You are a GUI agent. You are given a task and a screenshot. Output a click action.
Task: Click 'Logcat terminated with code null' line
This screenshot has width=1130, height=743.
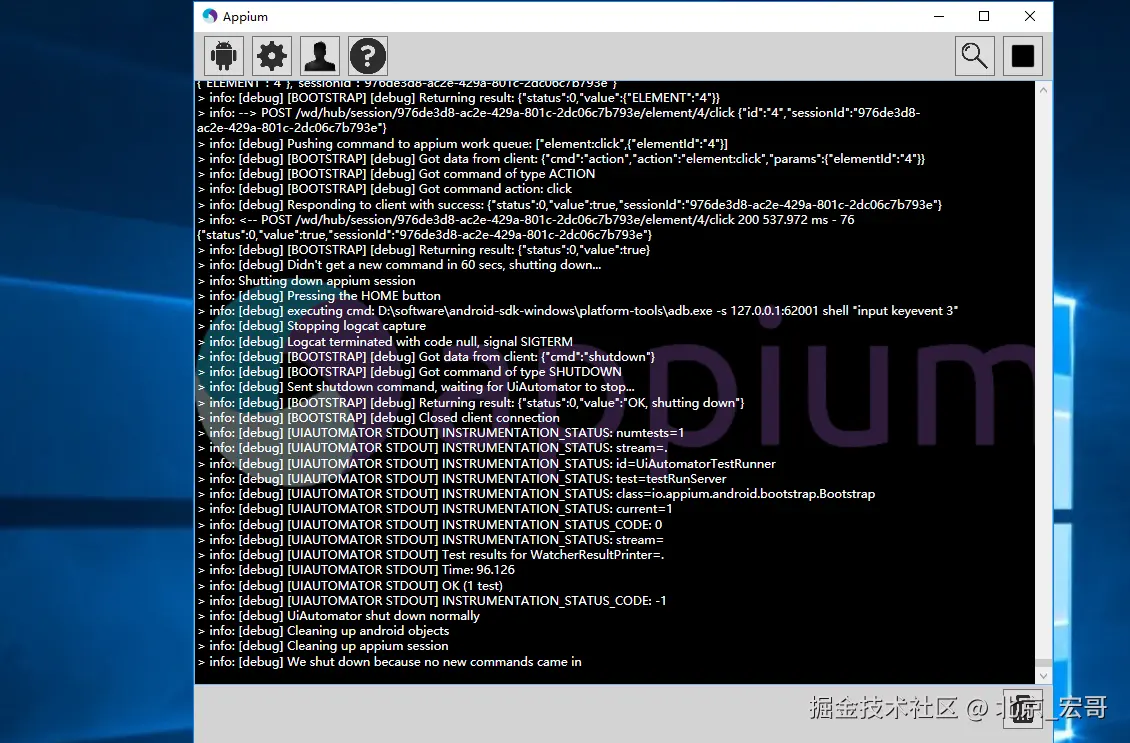[385, 342]
